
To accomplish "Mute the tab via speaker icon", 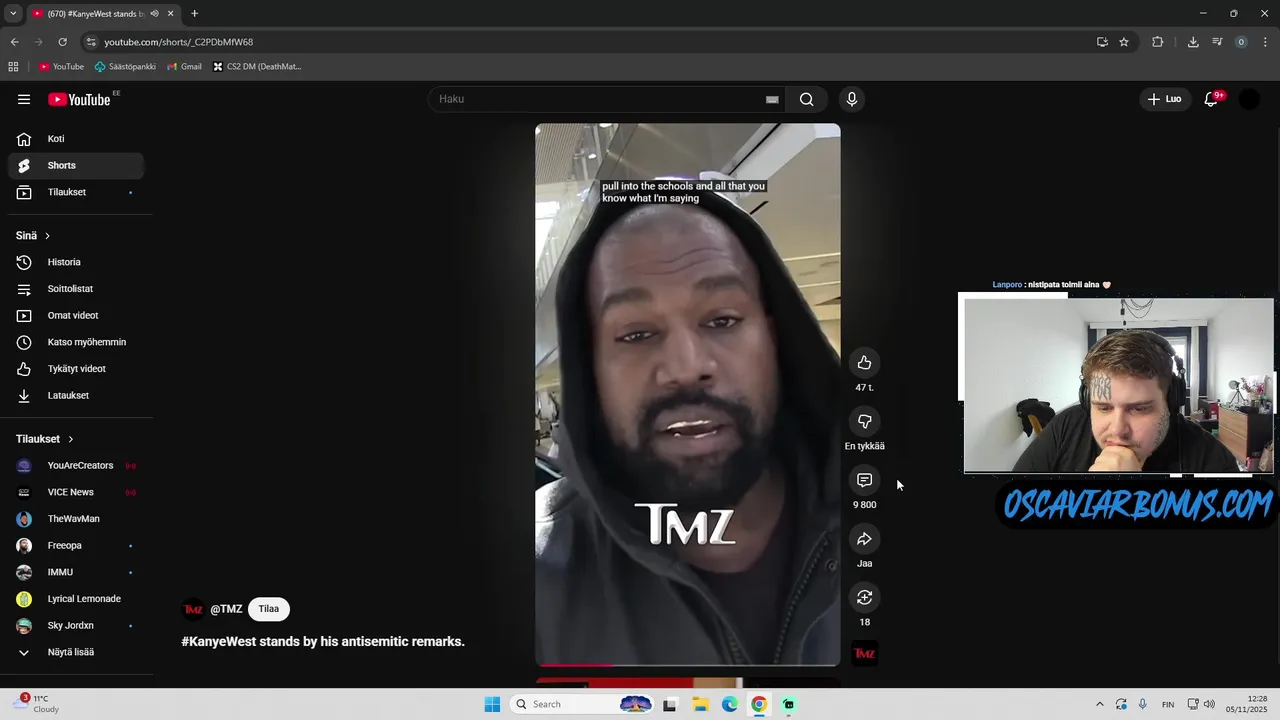I will [154, 14].
